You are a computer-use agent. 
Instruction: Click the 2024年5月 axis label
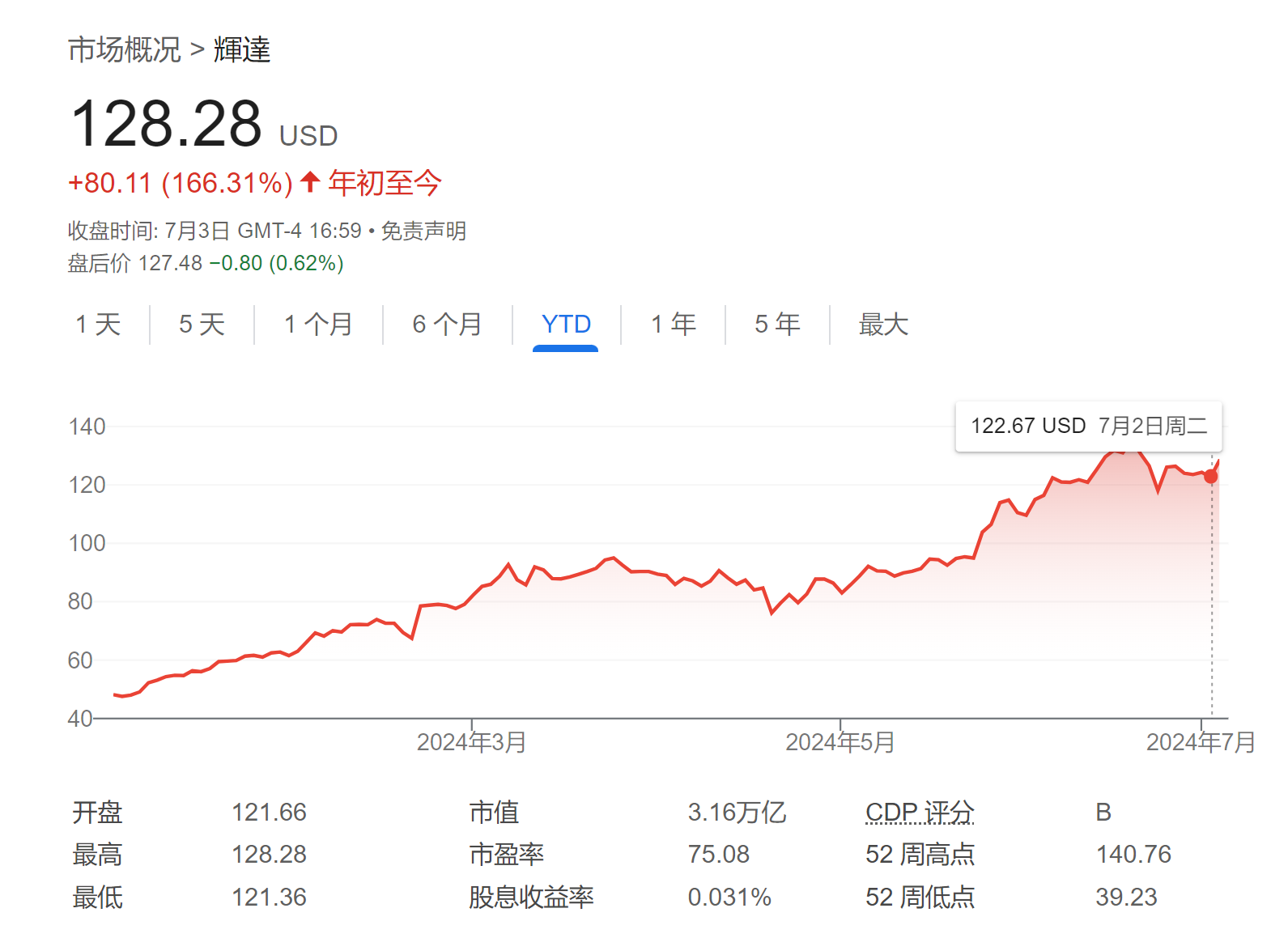click(x=840, y=742)
